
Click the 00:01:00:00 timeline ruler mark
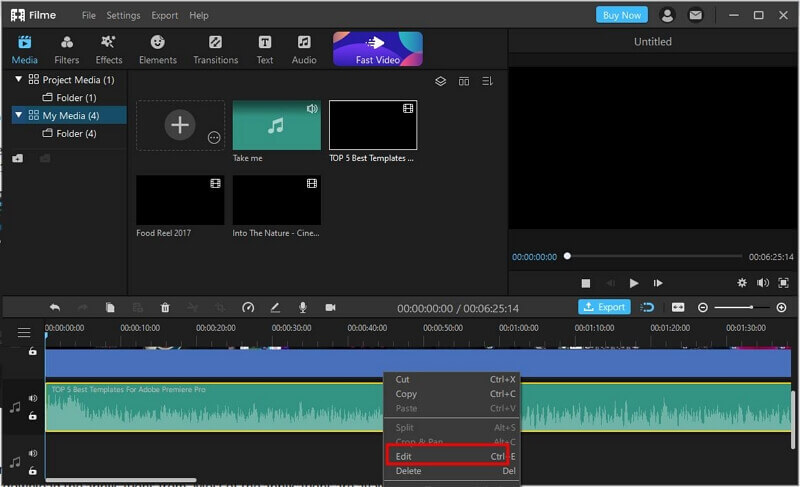518,328
